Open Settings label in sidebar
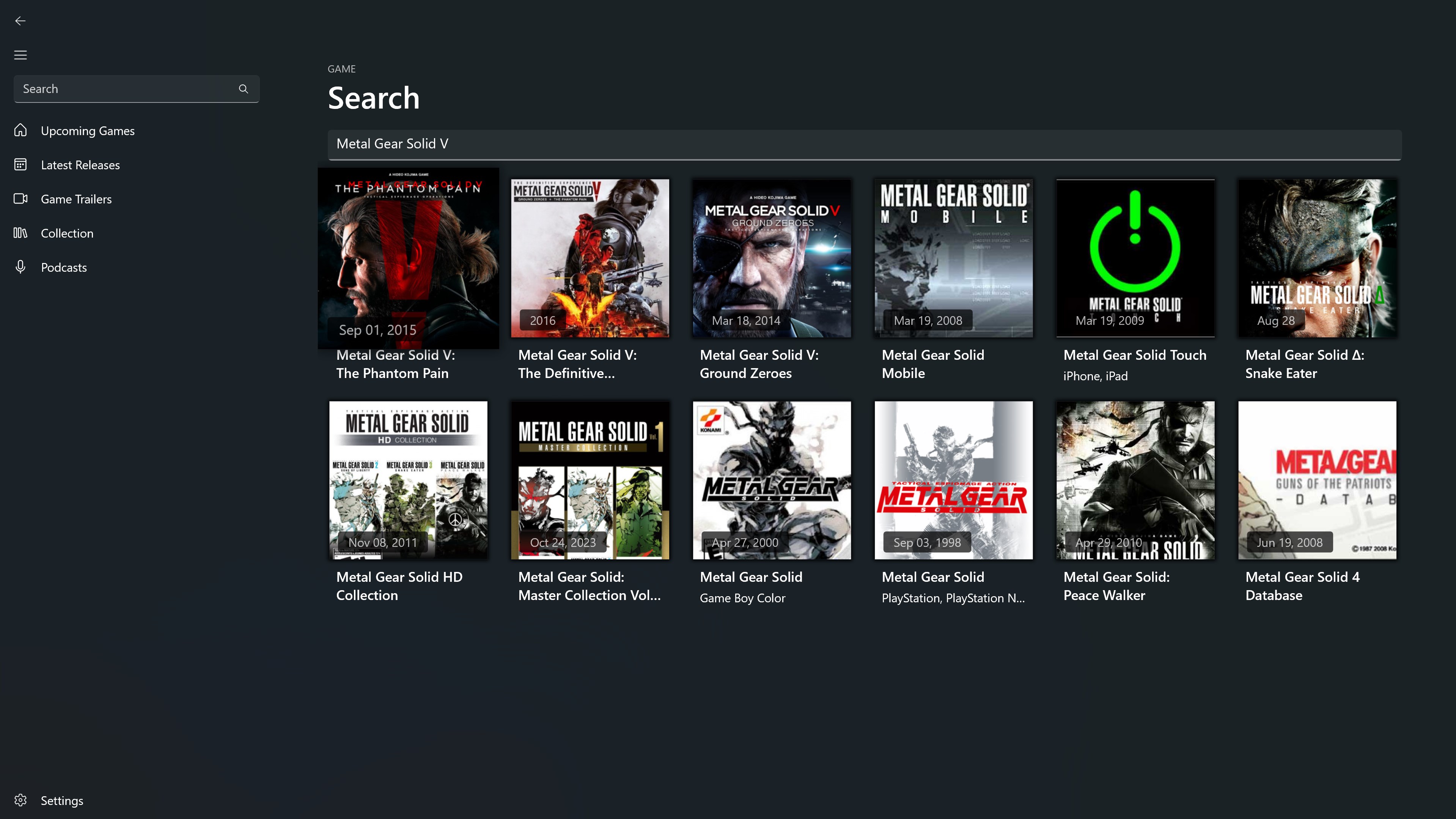 62,801
